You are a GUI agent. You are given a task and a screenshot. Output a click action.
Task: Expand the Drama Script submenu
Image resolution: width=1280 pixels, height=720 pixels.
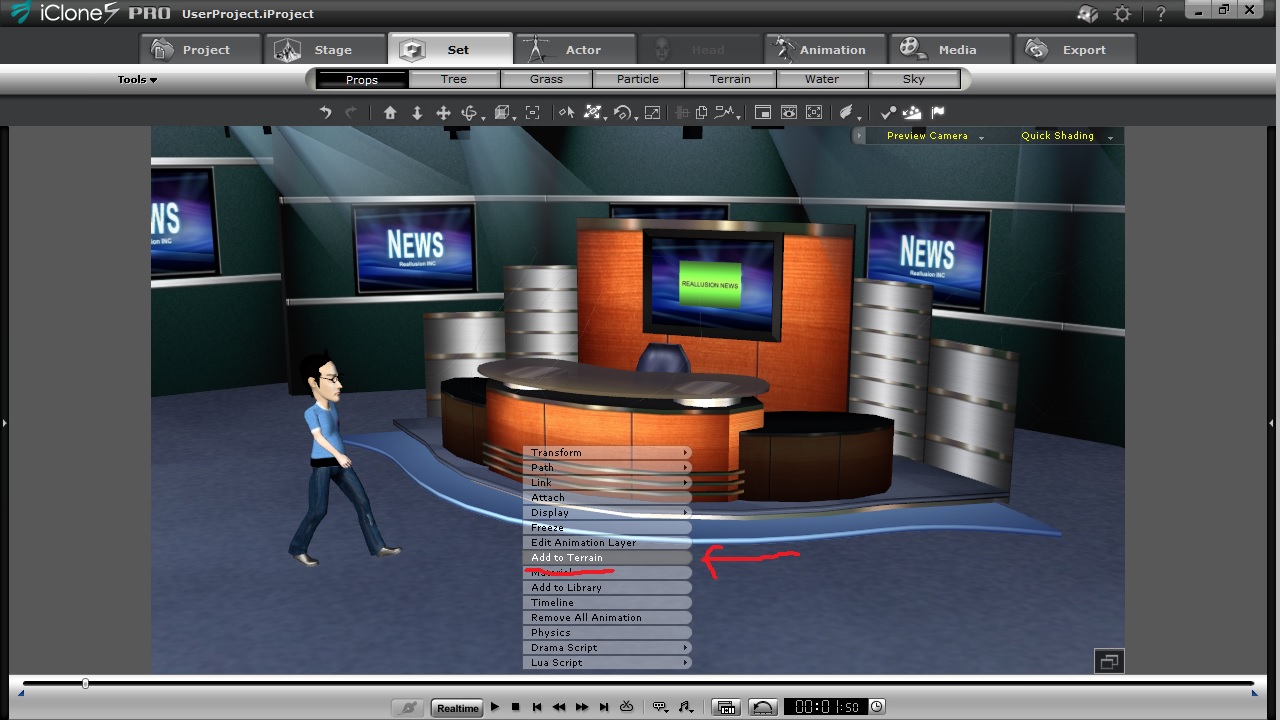pyautogui.click(x=607, y=648)
